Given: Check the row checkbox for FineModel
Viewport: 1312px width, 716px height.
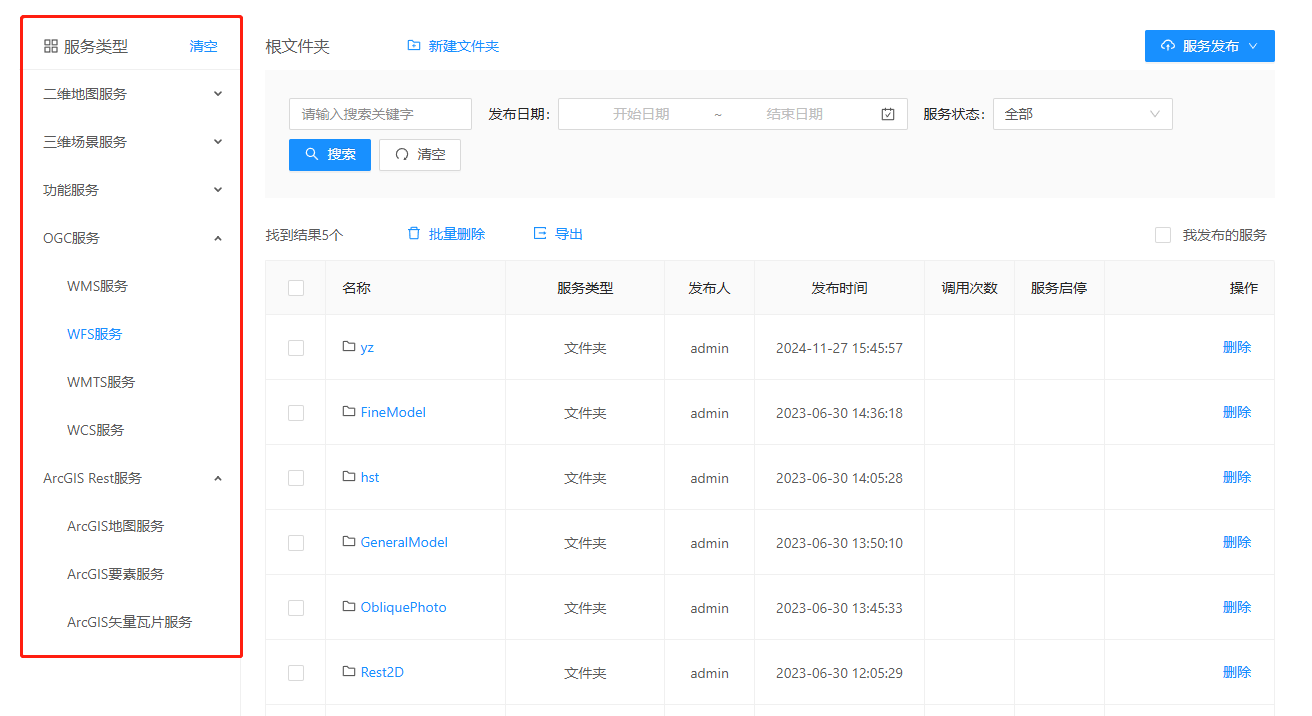Looking at the screenshot, I should click(296, 413).
